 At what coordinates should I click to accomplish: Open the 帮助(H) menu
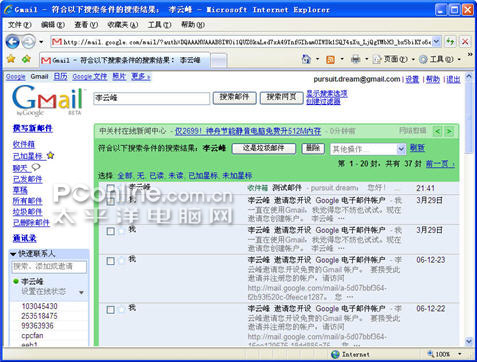coord(193,25)
